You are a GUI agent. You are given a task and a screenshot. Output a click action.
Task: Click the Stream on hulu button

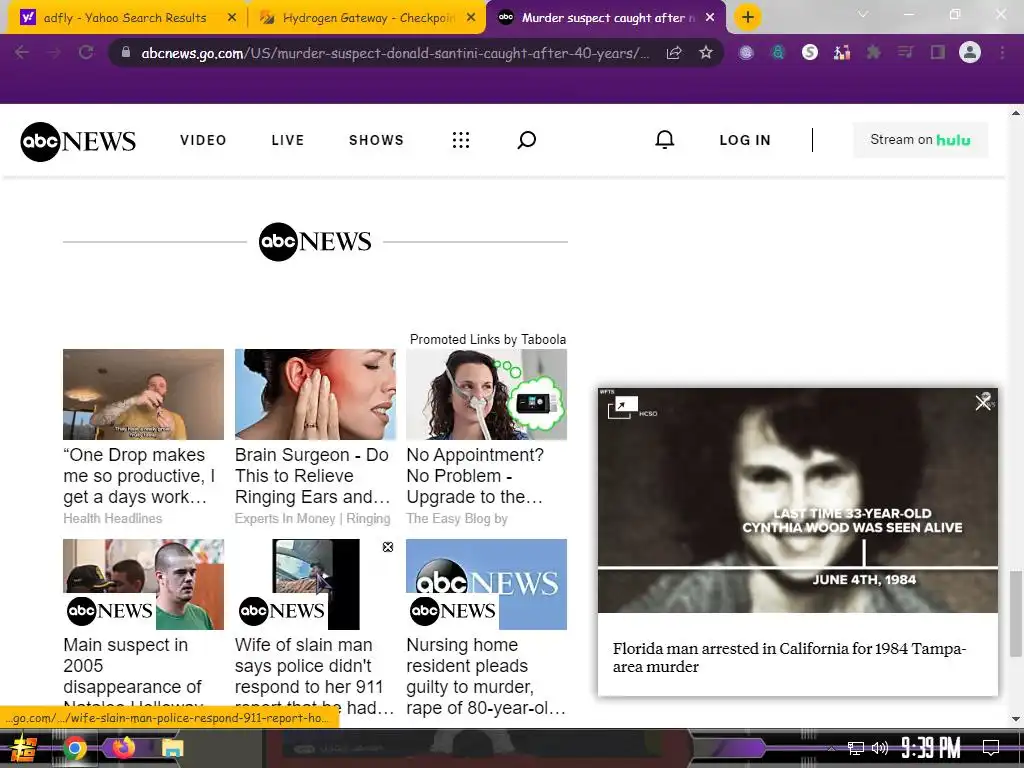(920, 140)
